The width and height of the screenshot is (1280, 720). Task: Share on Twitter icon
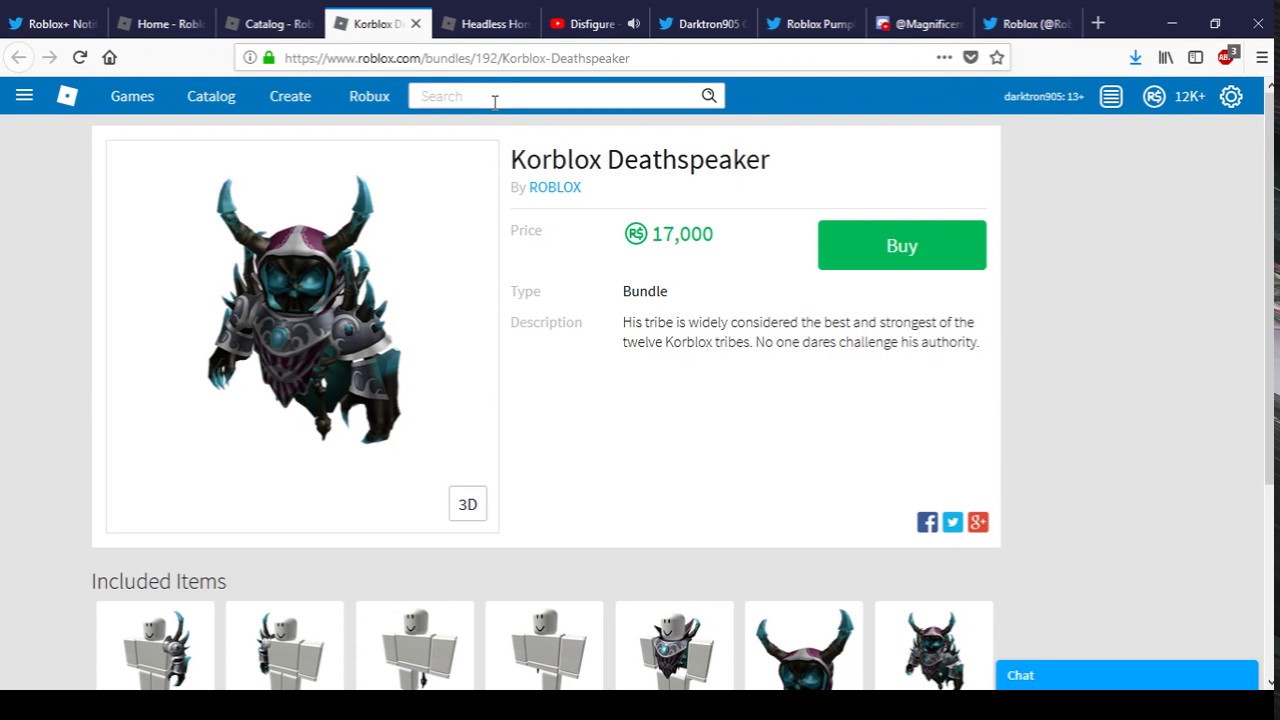(953, 522)
